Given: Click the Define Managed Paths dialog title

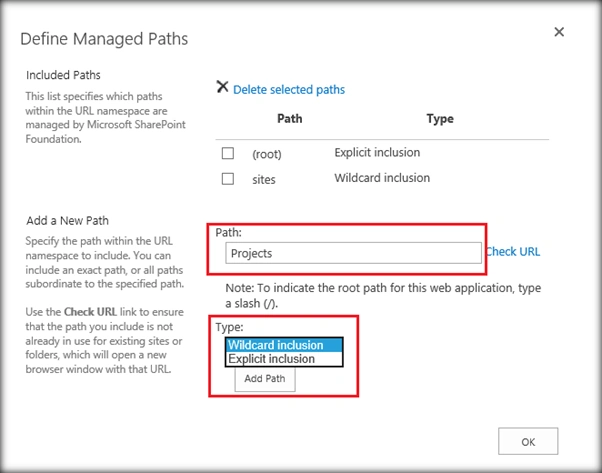Looking at the screenshot, I should coord(104,39).
